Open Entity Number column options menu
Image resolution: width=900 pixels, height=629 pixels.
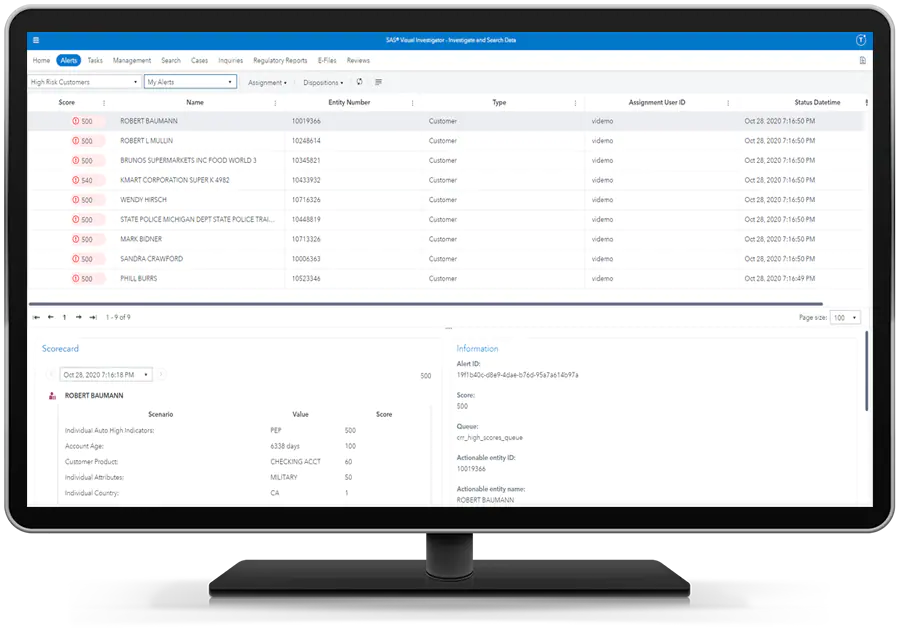tap(412, 103)
